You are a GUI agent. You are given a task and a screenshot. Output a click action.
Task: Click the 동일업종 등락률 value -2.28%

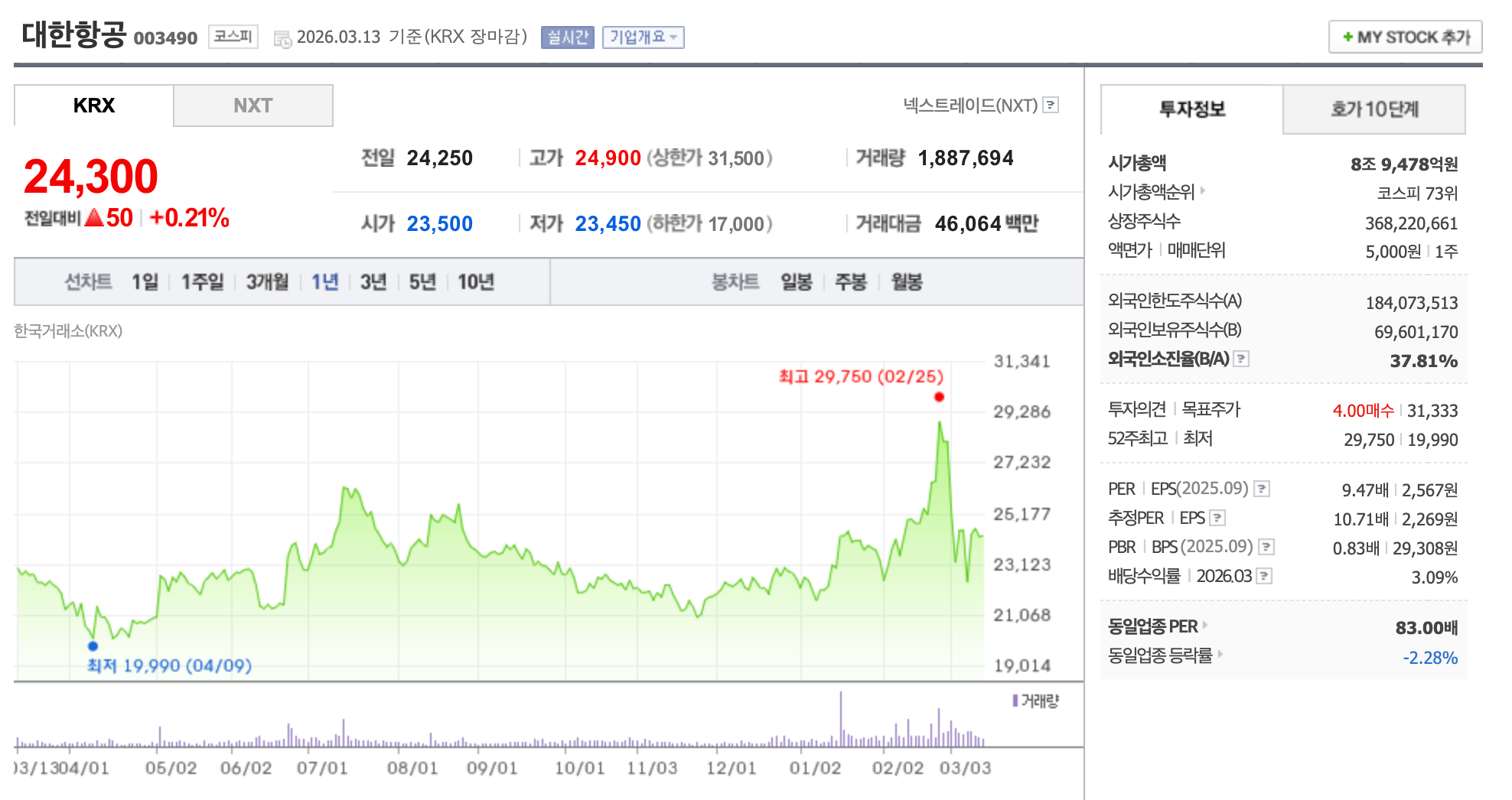[1430, 658]
